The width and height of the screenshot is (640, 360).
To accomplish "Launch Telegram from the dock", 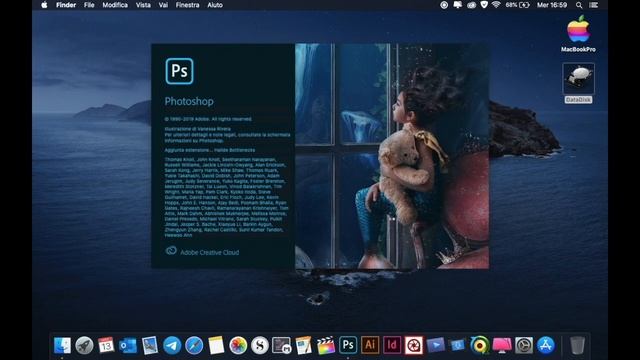I will (172, 346).
